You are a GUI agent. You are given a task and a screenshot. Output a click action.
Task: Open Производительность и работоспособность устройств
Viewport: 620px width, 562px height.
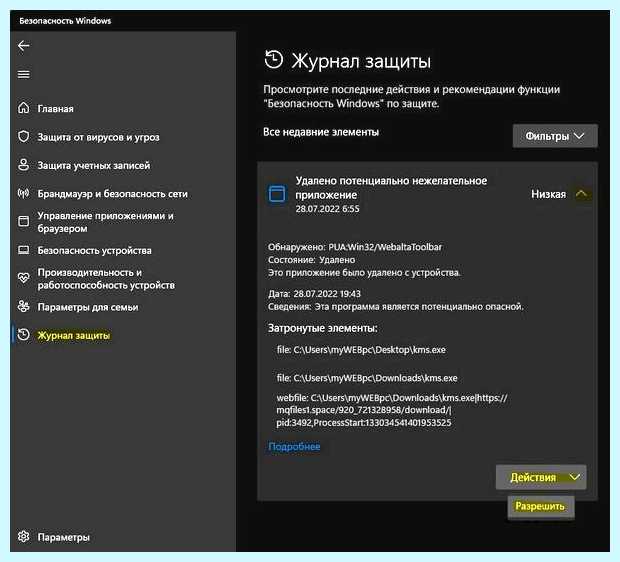[106, 279]
